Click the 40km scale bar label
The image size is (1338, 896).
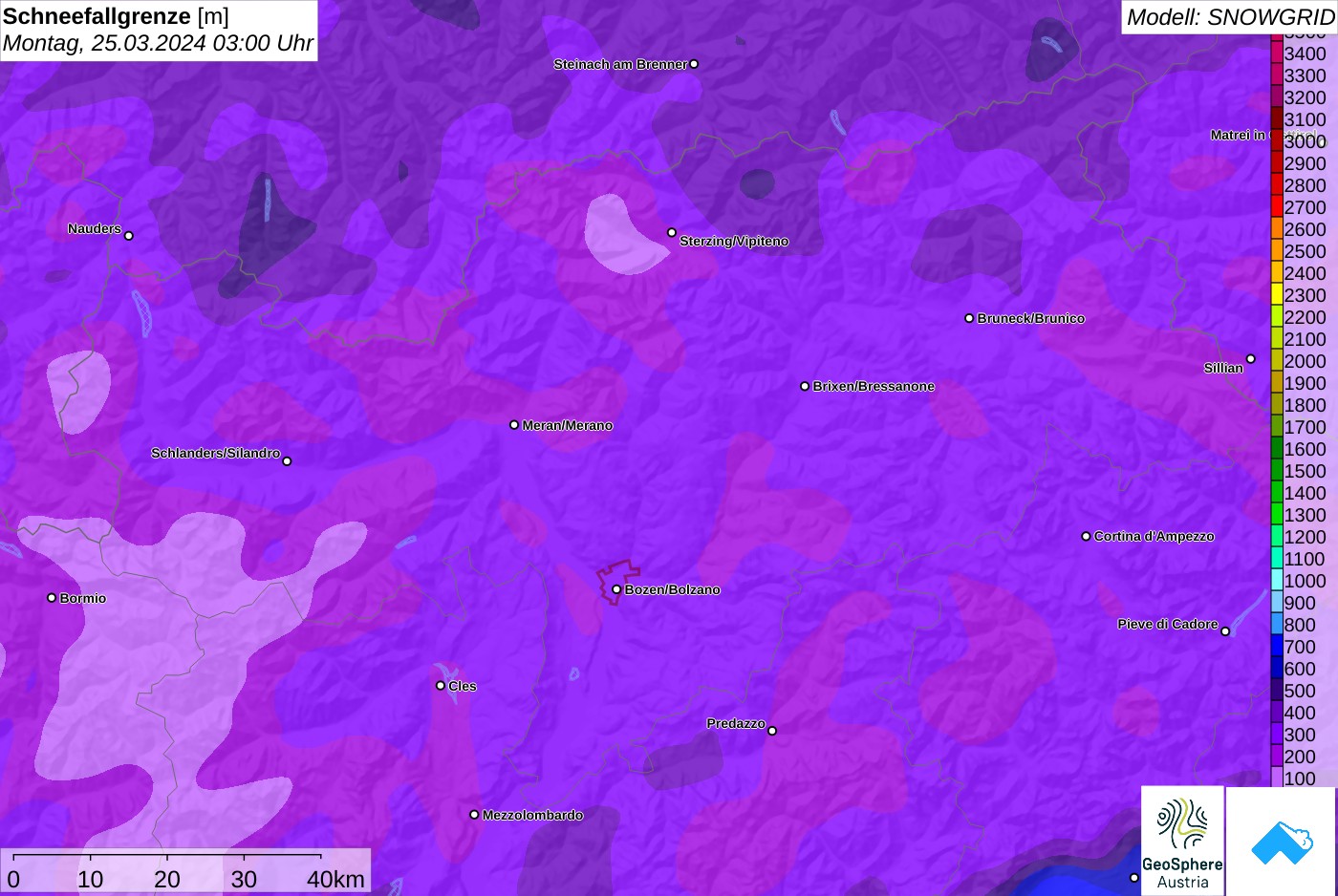tap(335, 879)
